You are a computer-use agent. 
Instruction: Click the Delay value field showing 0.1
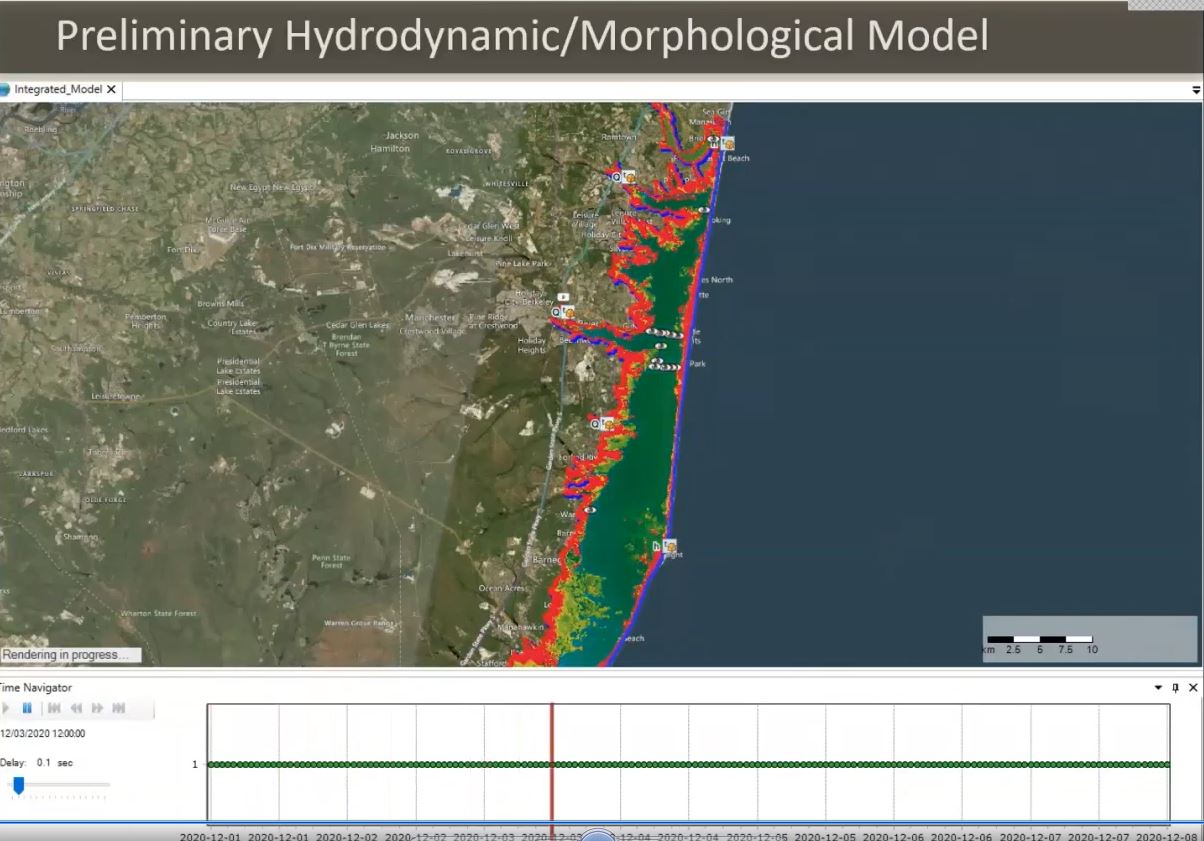[44, 763]
